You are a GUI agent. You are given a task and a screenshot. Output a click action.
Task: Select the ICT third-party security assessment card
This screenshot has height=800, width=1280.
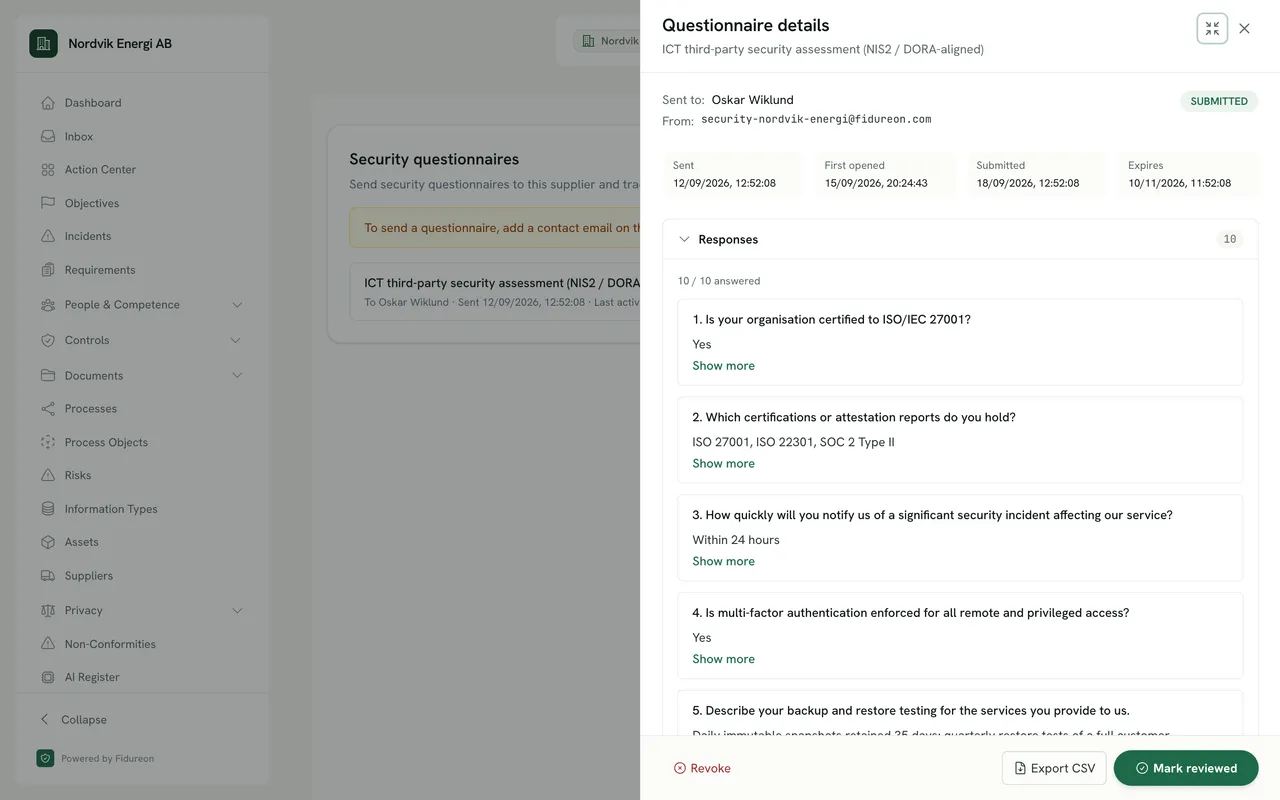click(495, 292)
